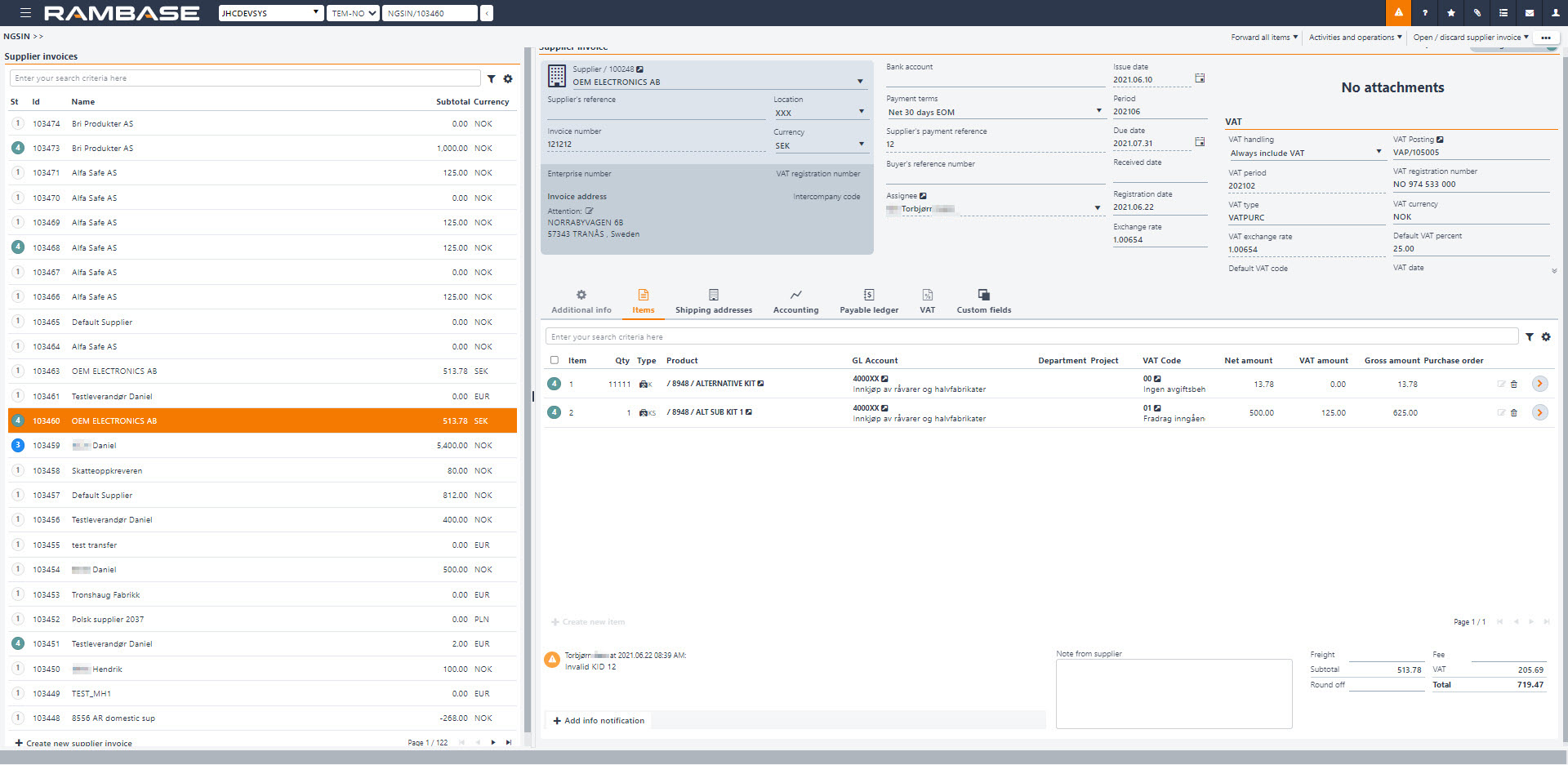The height and width of the screenshot is (765, 1568).
Task: Click the Note from supplier text box
Action: [1174, 693]
